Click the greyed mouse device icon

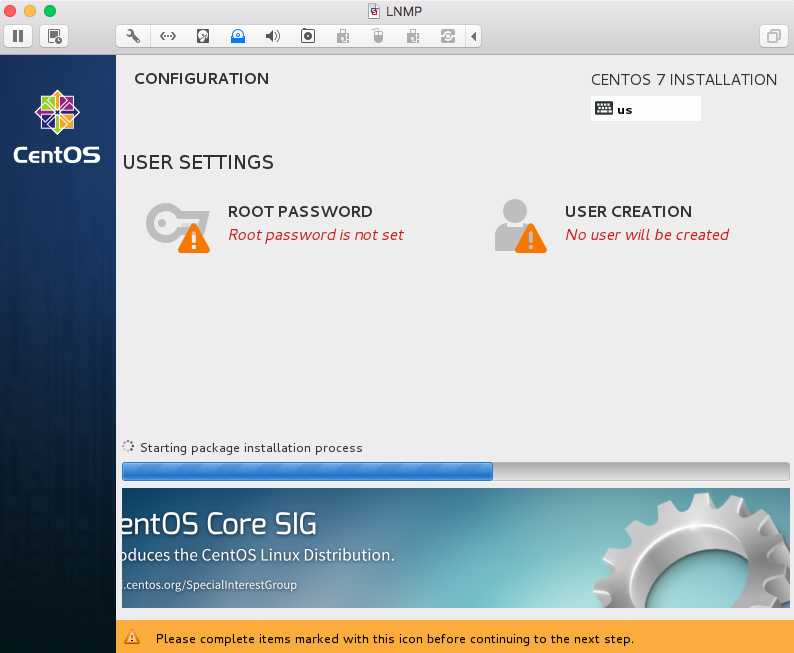tap(378, 36)
